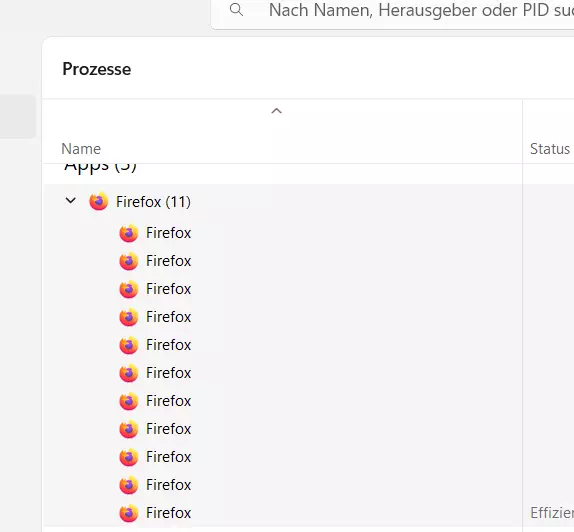Collapse the Firefox (11) process group

pyautogui.click(x=70, y=201)
